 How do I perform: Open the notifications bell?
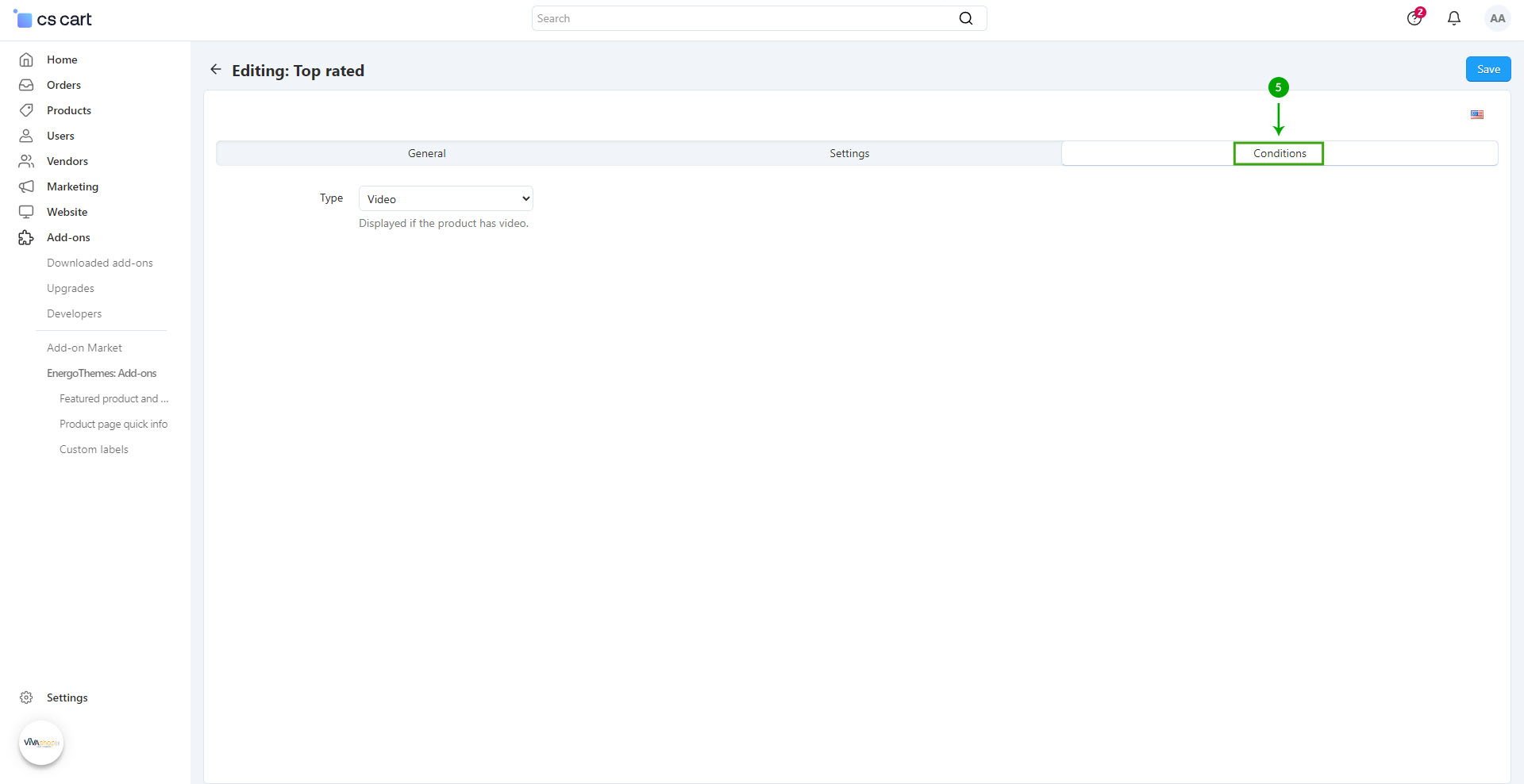pyautogui.click(x=1453, y=18)
